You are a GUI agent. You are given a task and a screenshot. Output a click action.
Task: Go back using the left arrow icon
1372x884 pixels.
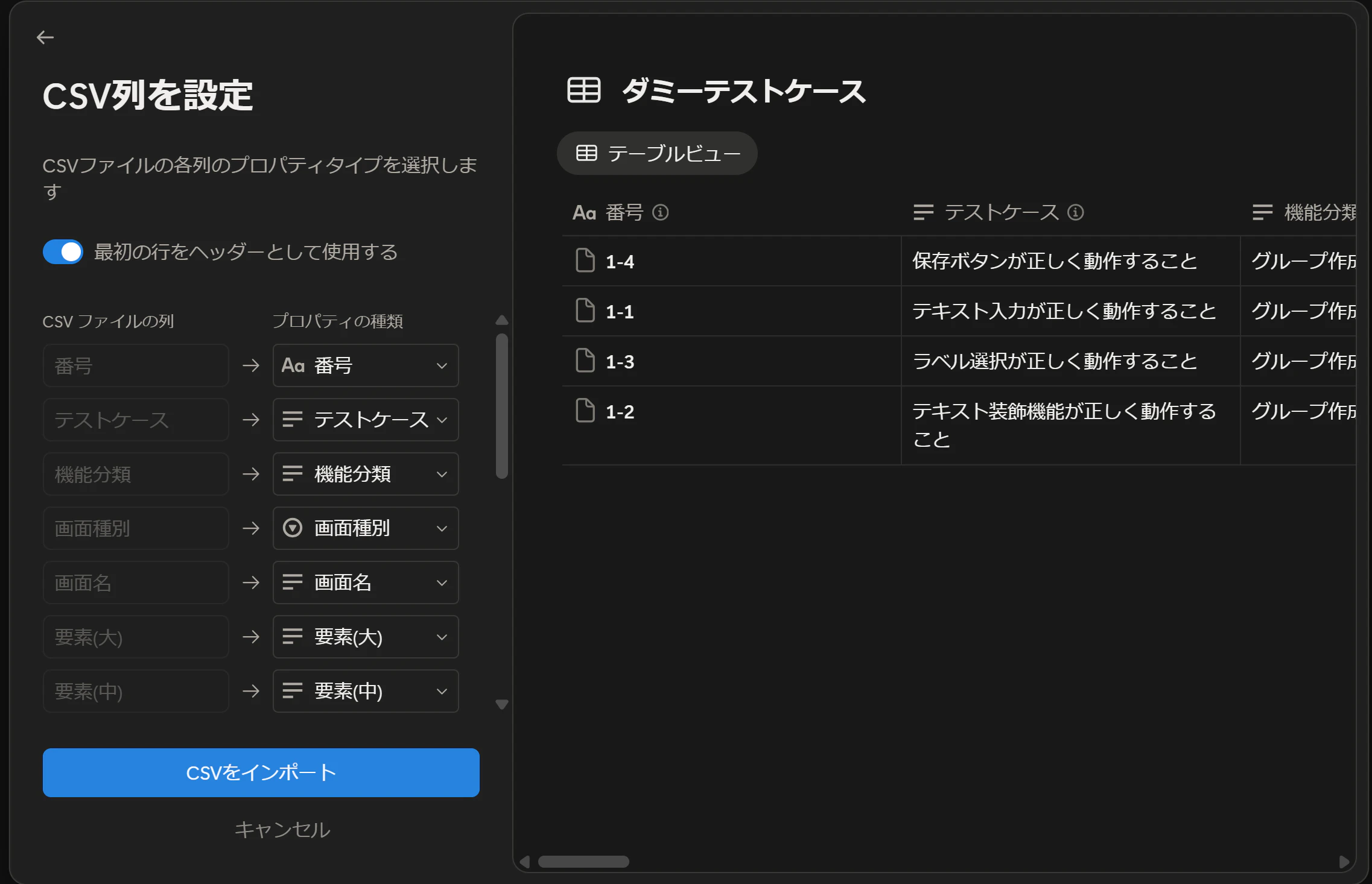(45, 37)
